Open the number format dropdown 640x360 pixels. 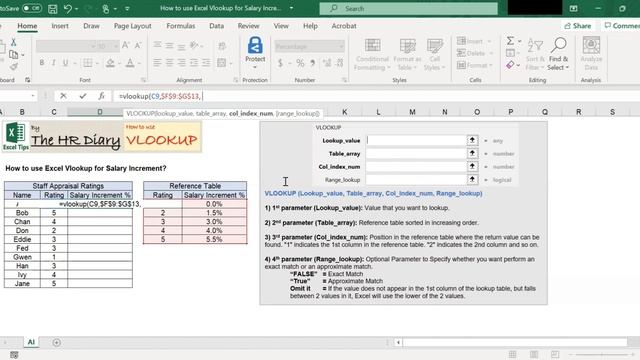(x=341, y=47)
